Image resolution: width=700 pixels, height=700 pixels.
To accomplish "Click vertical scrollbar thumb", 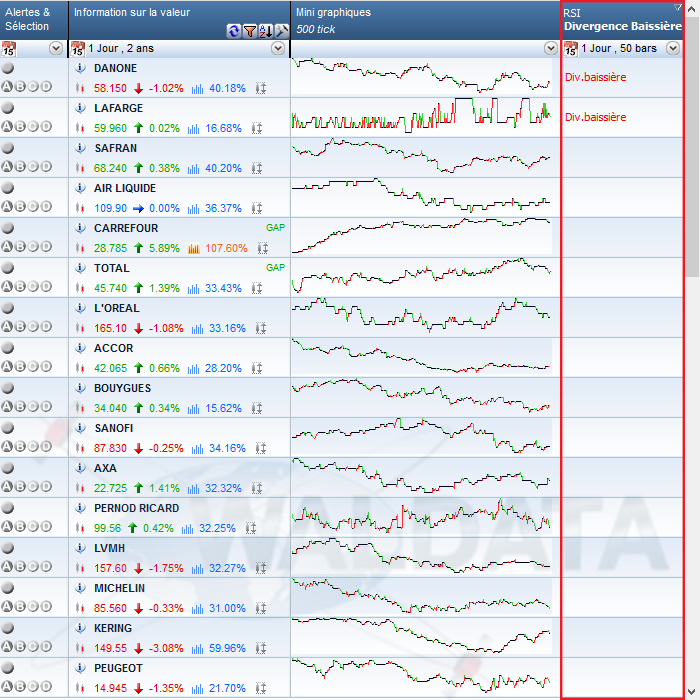I will click(692, 147).
